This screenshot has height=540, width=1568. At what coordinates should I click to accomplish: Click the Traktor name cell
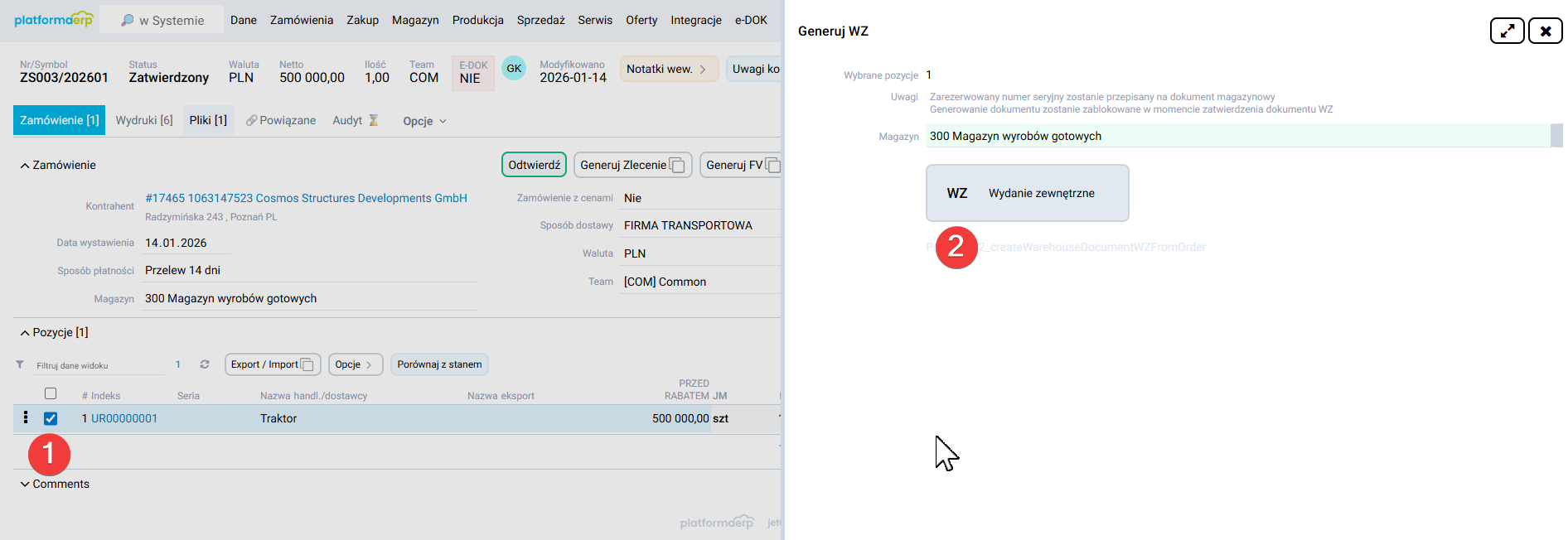pyautogui.click(x=278, y=418)
